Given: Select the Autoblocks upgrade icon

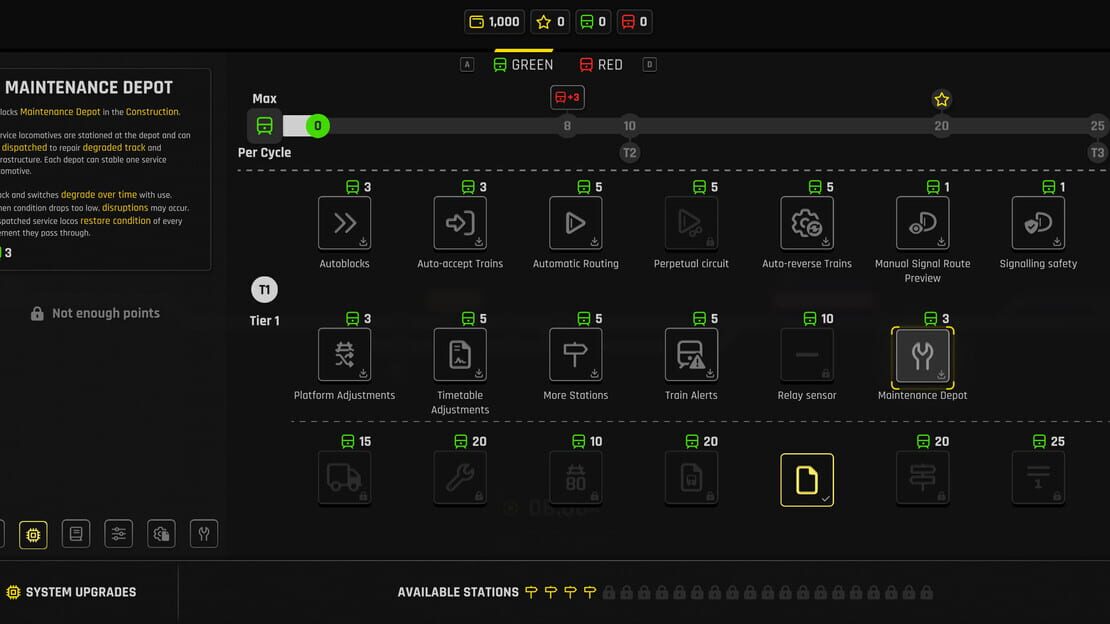Looking at the screenshot, I should [344, 223].
